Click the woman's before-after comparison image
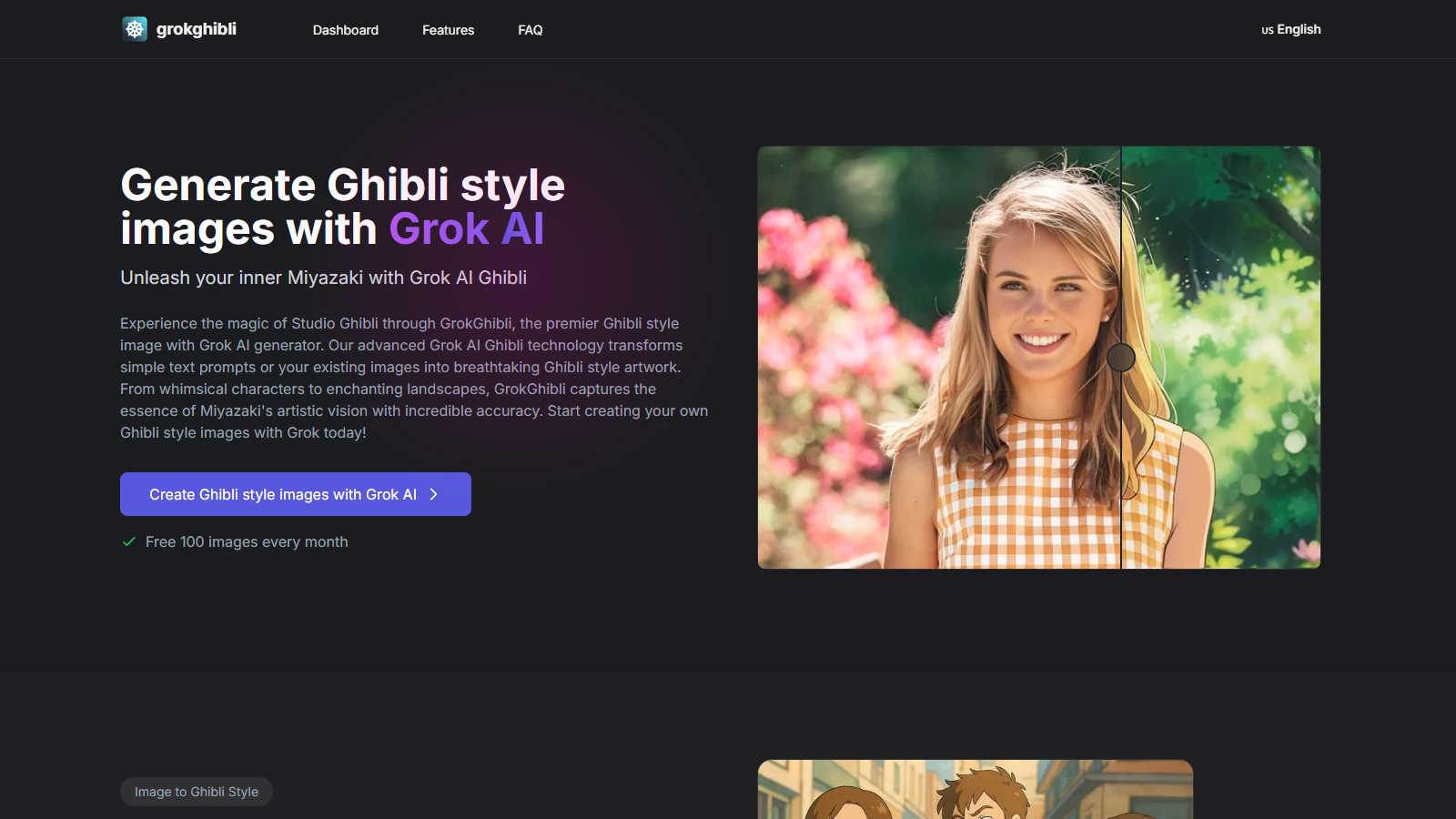The image size is (1456, 819). pos(1039,358)
